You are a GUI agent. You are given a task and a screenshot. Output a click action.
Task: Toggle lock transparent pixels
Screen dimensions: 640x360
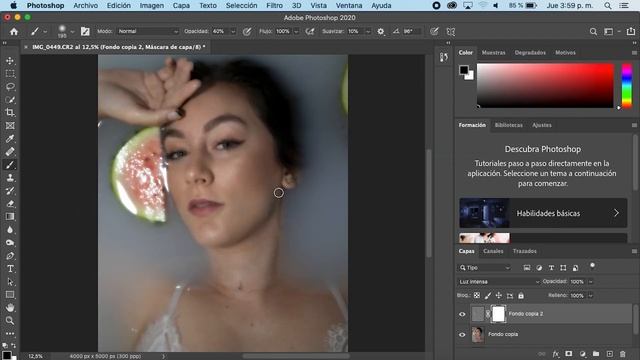[477, 295]
